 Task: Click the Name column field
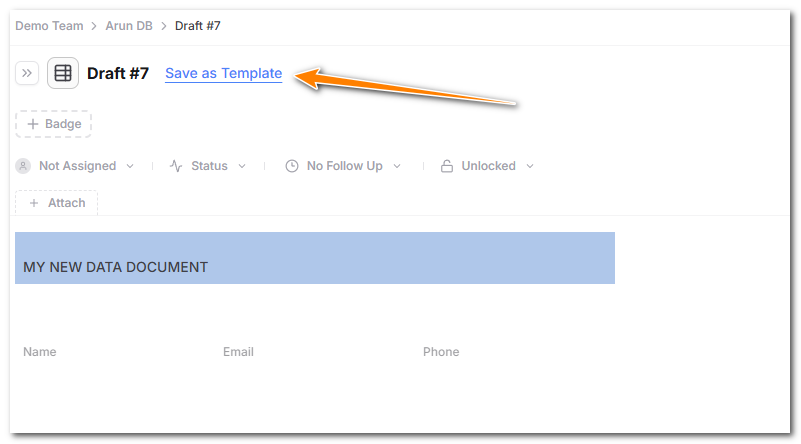pyautogui.click(x=40, y=352)
